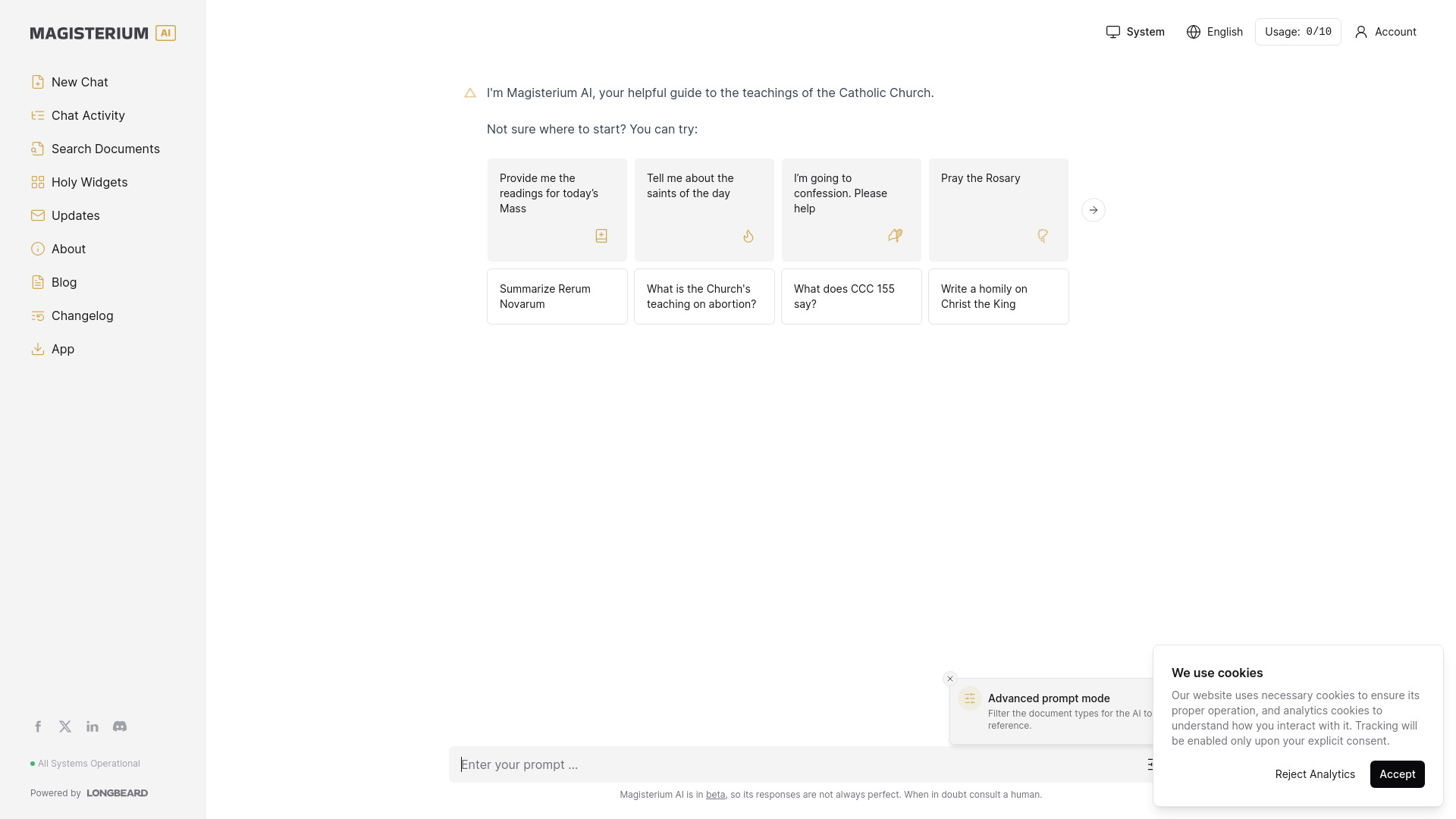The width and height of the screenshot is (1456, 819).
Task: Click the Updates envelope icon
Action: coord(37,216)
